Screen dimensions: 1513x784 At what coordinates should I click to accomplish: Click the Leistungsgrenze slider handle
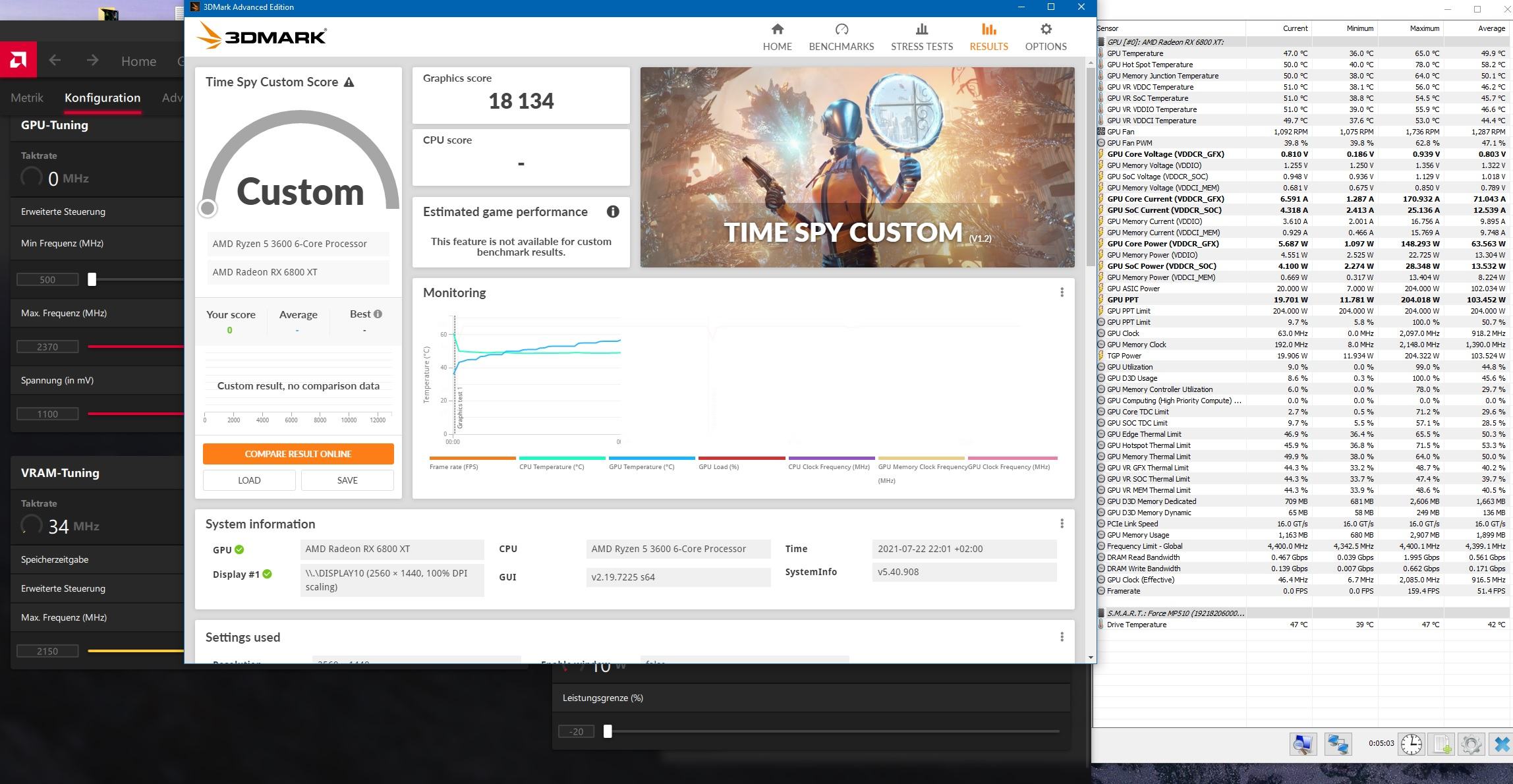coord(608,731)
